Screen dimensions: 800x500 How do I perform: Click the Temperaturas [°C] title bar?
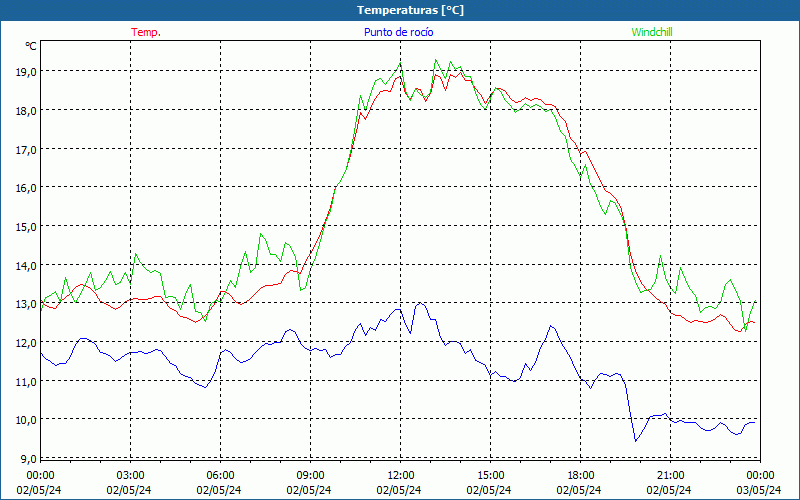coord(400,10)
